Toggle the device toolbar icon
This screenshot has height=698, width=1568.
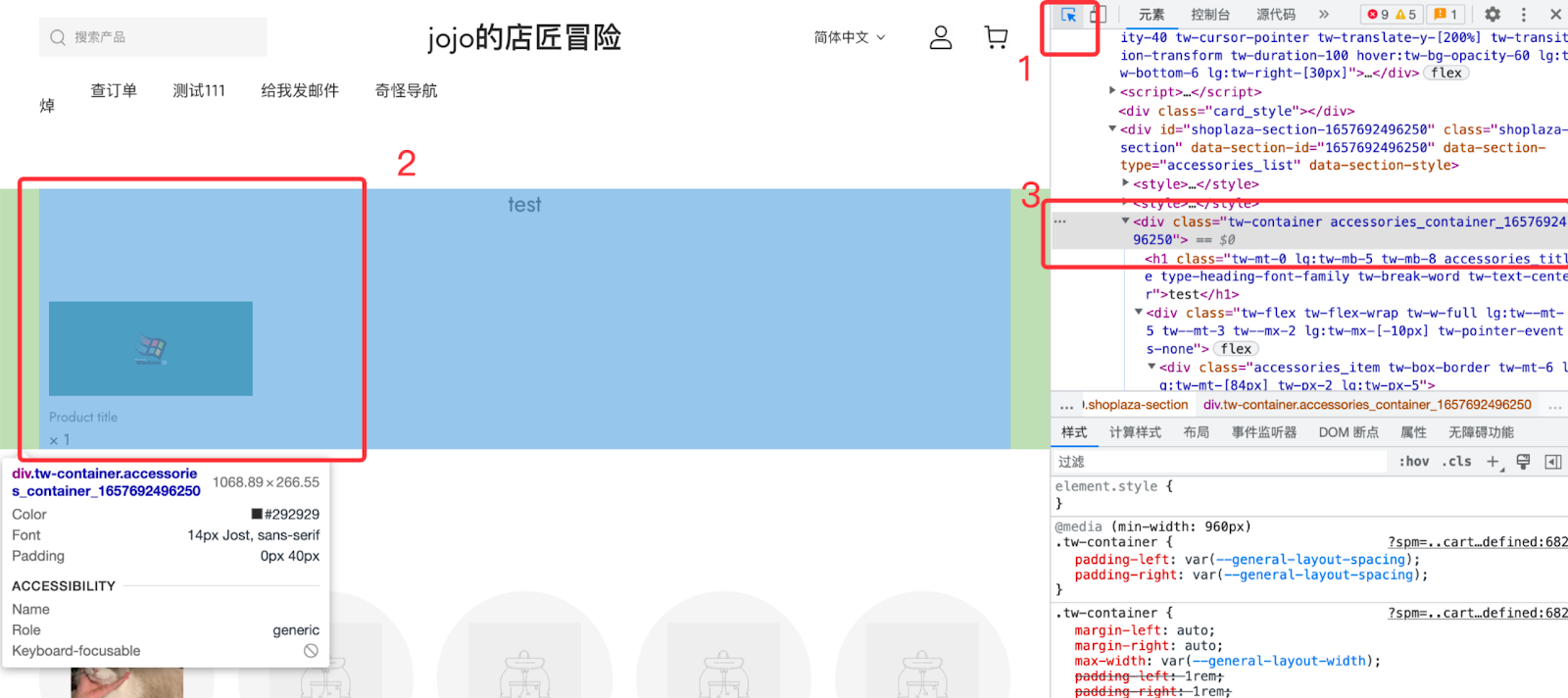point(1098,15)
